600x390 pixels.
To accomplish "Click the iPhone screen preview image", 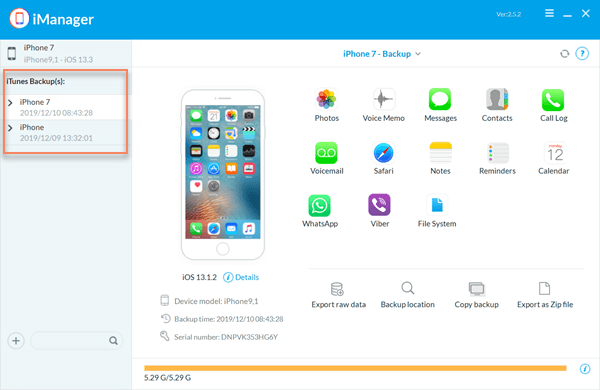I will tap(223, 174).
